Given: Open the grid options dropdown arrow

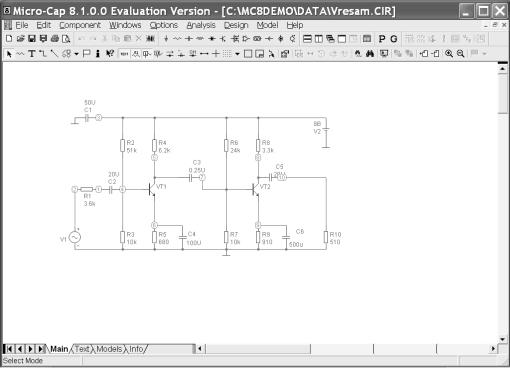Looking at the screenshot, I should point(237,54).
